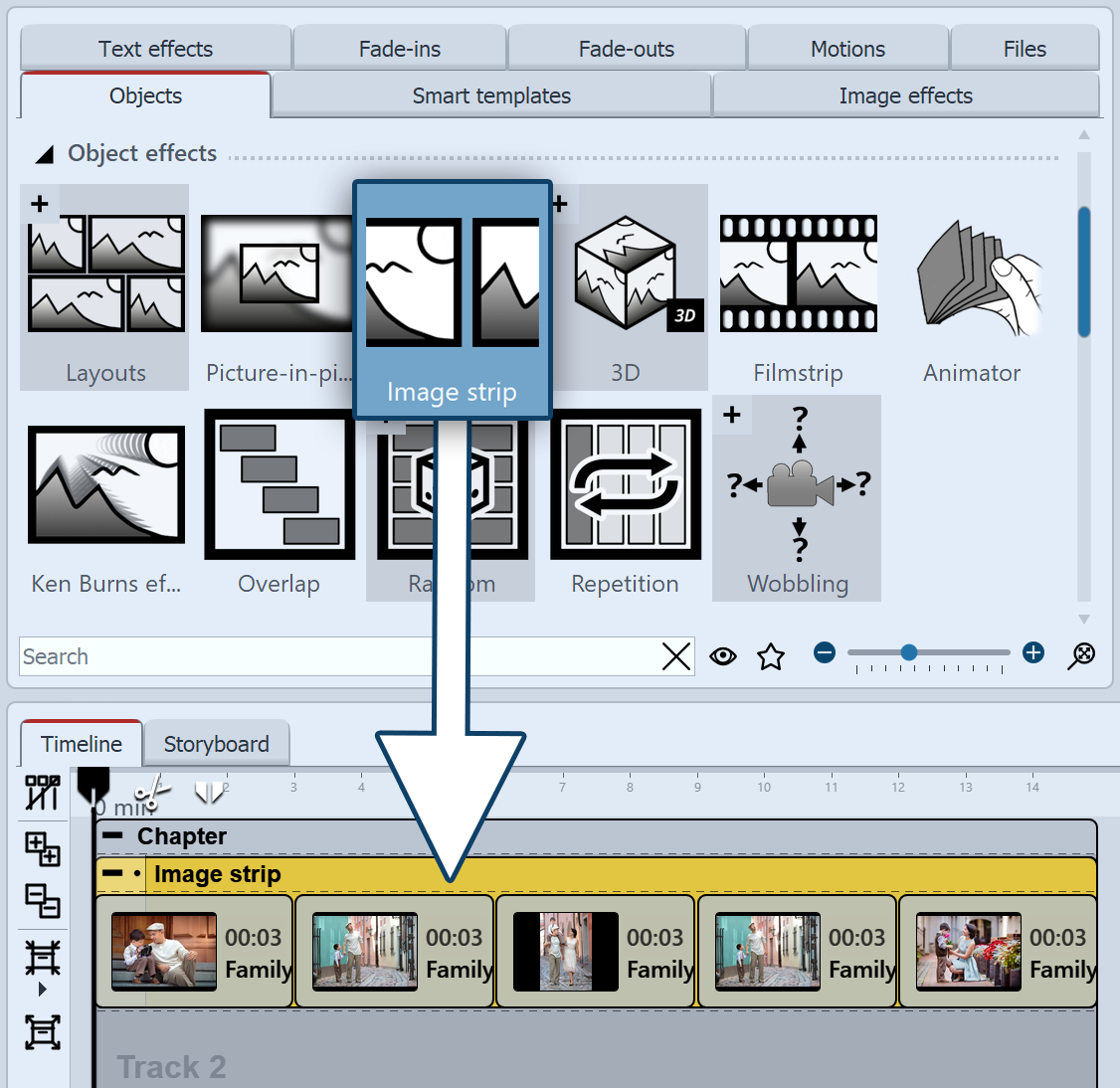Switch to the Storyboard tab

(216, 743)
